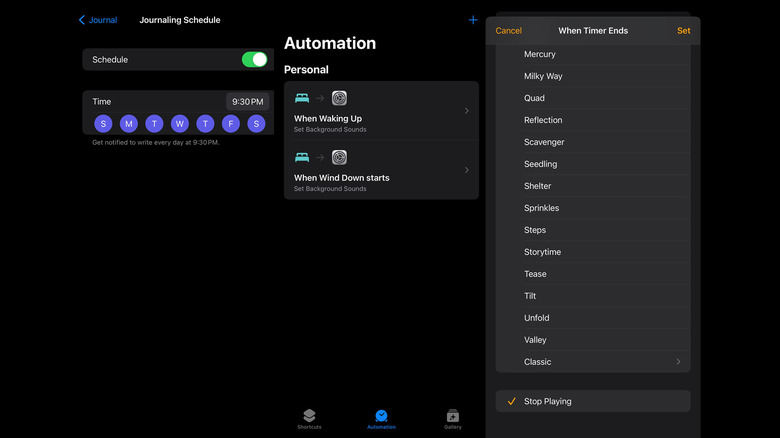Select the Shelter sound
Image resolution: width=780 pixels, height=438 pixels.
tap(593, 186)
